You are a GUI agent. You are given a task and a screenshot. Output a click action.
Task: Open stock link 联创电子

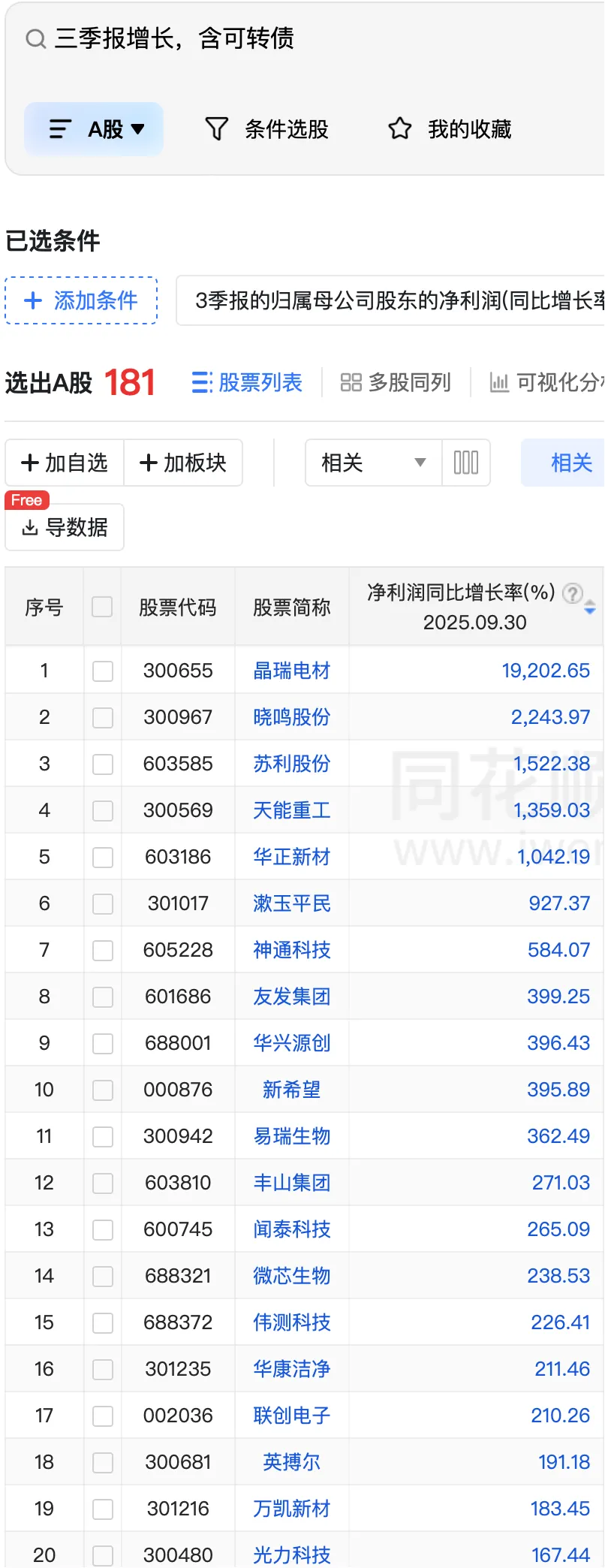pyautogui.click(x=292, y=1416)
